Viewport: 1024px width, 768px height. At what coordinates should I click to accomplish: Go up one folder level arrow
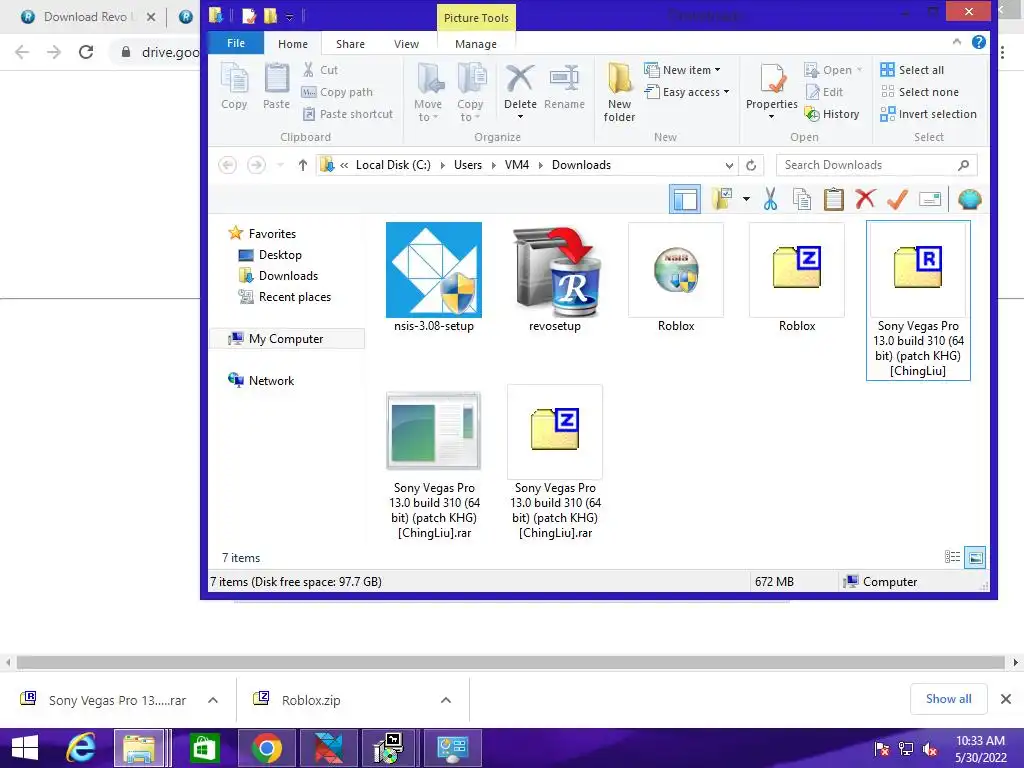[x=302, y=165]
